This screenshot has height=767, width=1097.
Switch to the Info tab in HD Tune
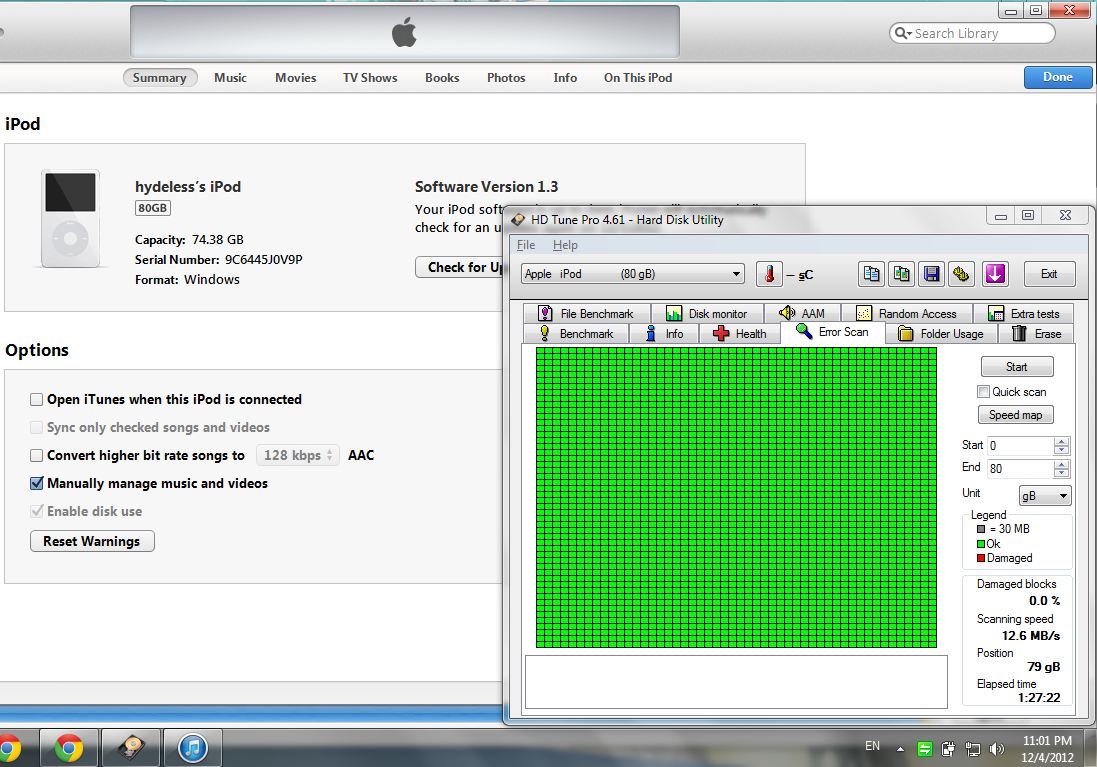point(665,334)
